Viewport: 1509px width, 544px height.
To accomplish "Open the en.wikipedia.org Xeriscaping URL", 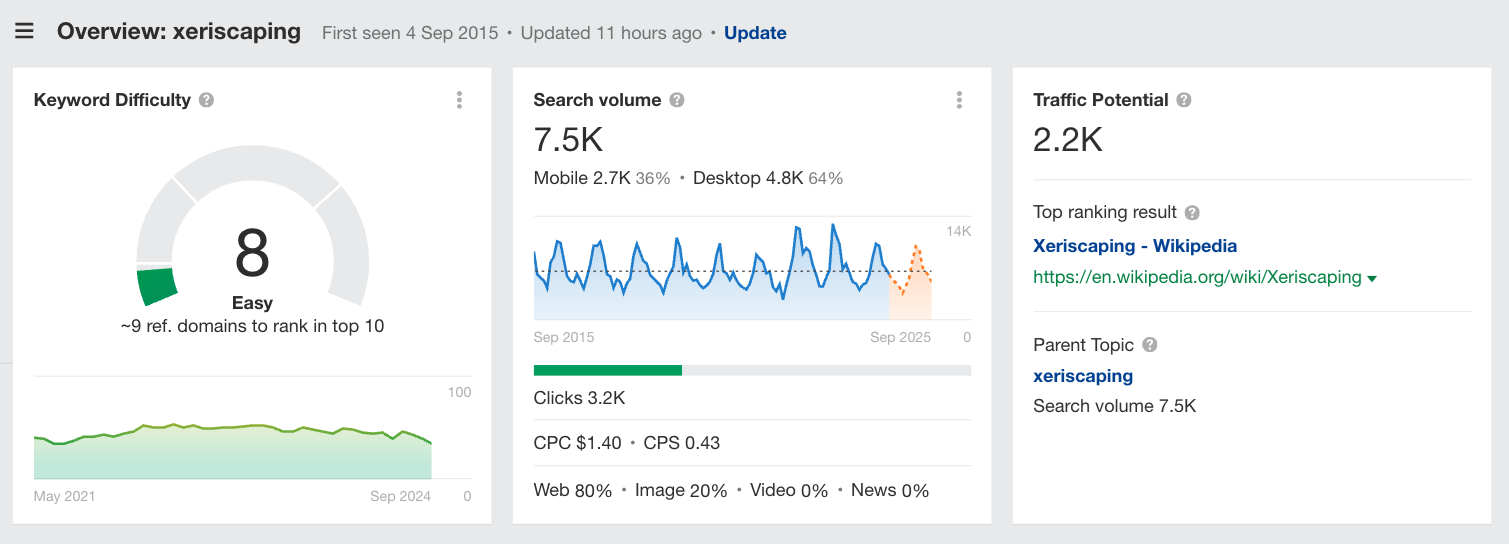I will (1196, 278).
